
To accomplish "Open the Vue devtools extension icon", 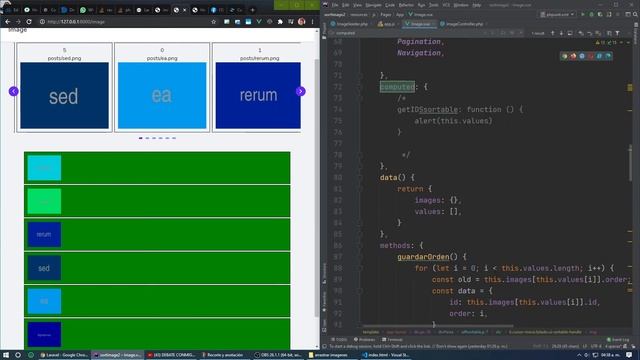I will click(x=259, y=22).
